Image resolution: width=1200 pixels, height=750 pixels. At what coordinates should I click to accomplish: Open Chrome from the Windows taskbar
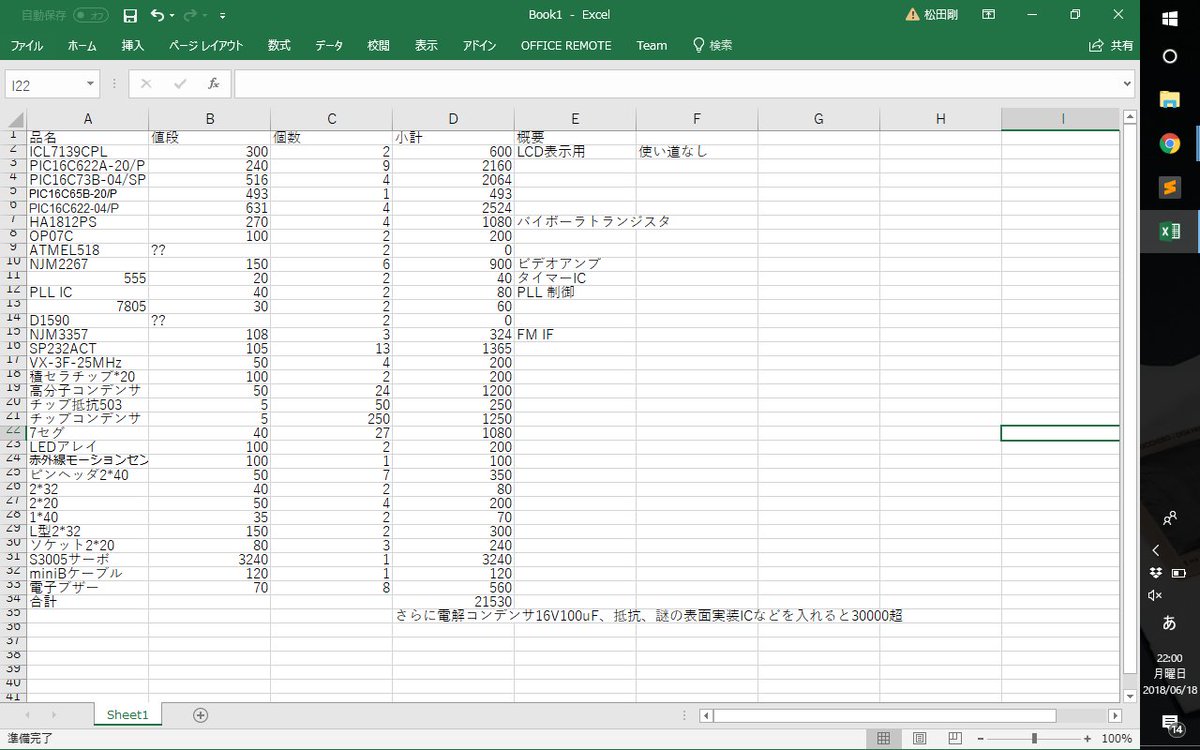(1169, 143)
